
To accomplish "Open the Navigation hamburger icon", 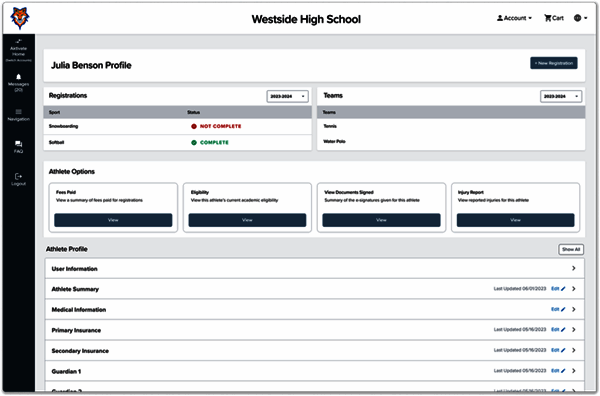I will (x=18, y=112).
